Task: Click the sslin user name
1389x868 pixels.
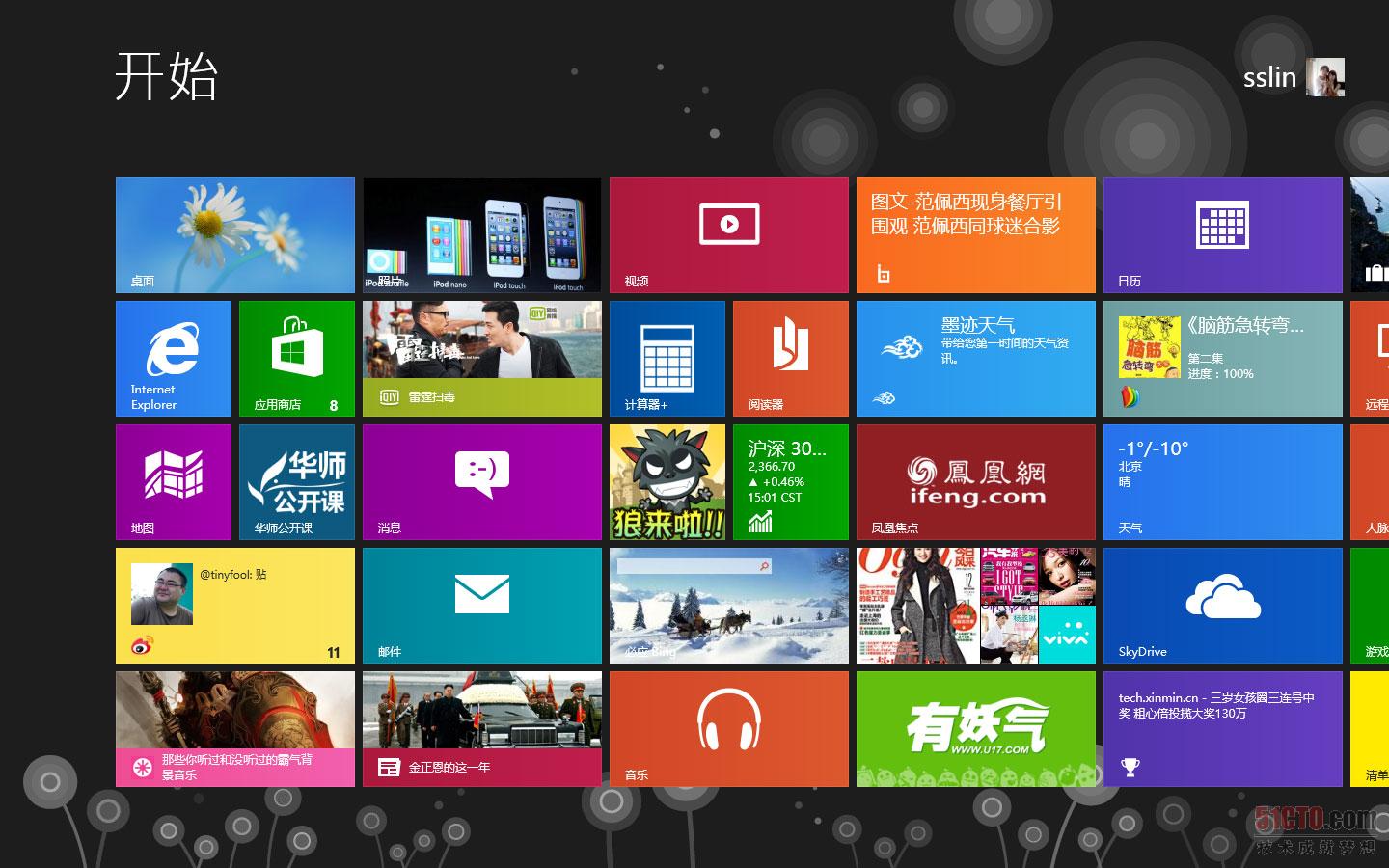Action: (1269, 77)
